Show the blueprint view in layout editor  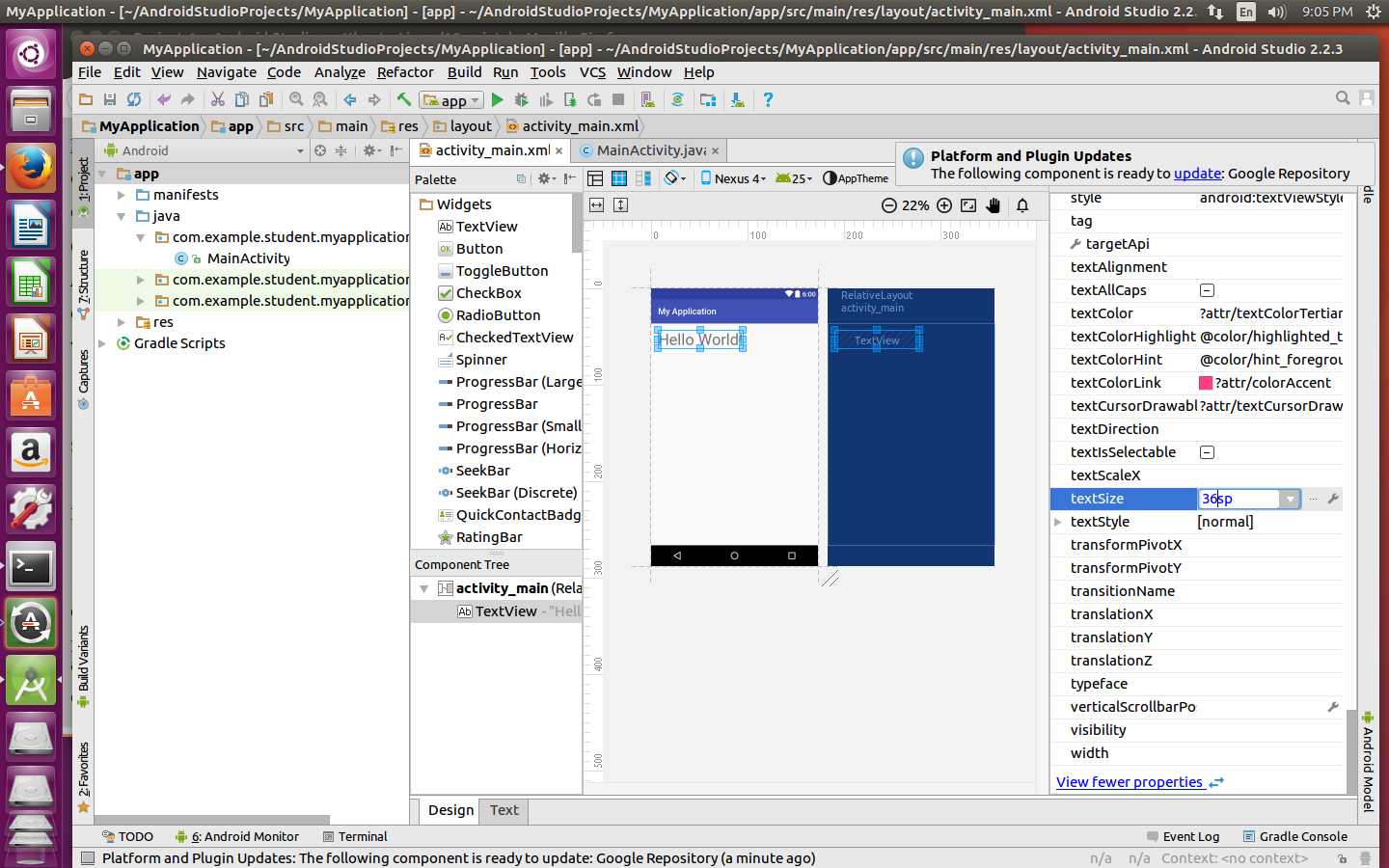point(619,178)
